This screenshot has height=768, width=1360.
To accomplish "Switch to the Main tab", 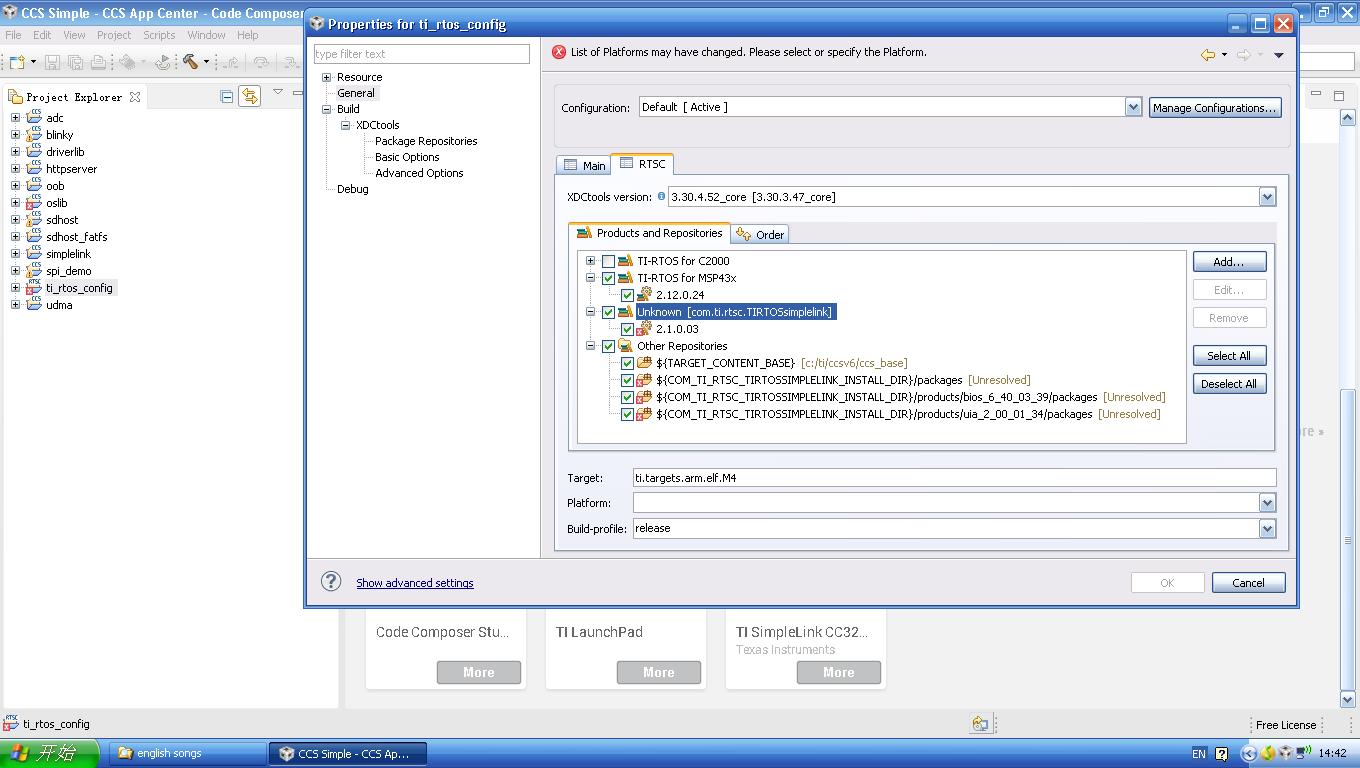I will tap(584, 165).
